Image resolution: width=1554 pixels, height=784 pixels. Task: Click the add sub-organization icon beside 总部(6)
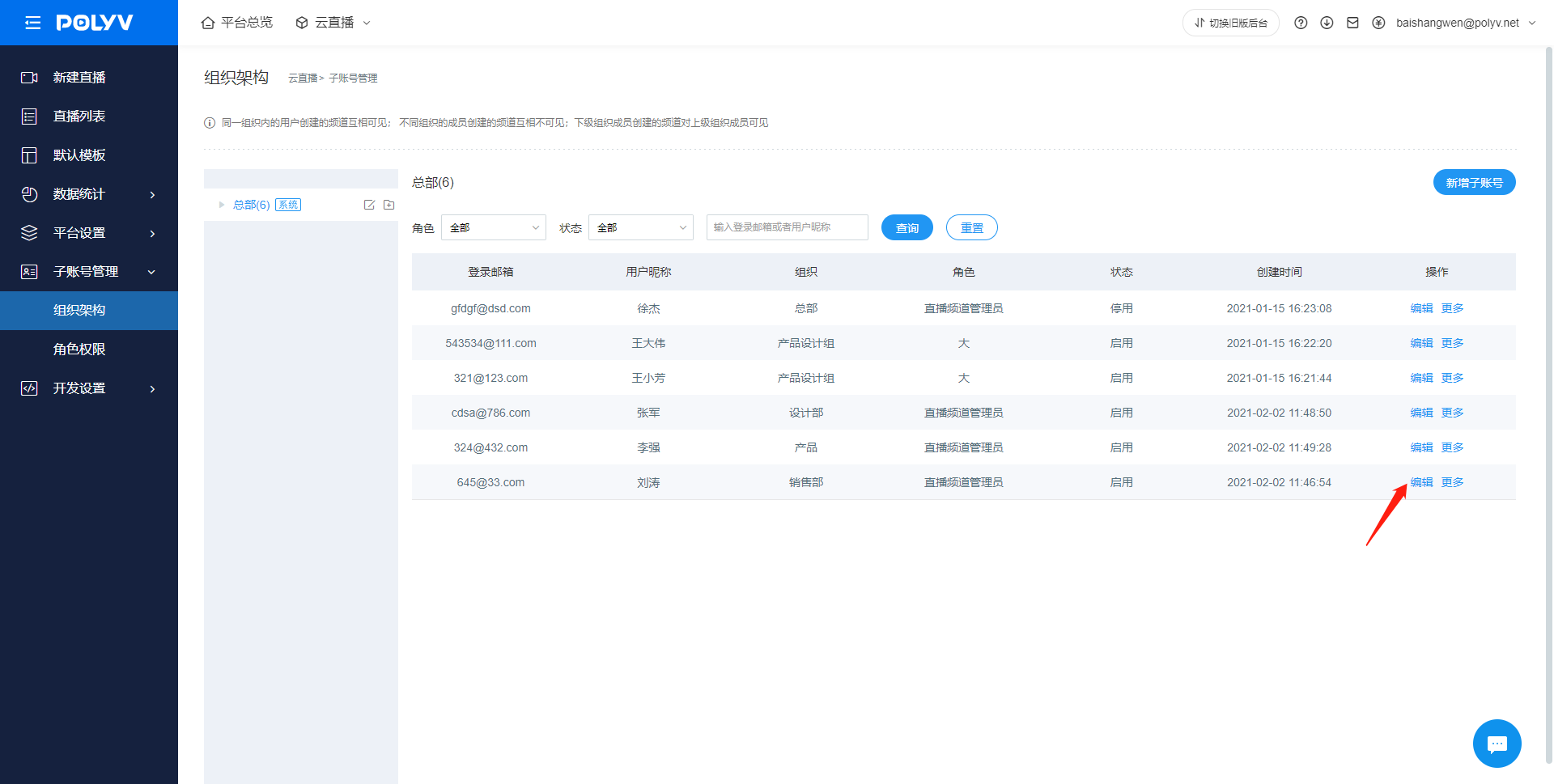point(388,205)
